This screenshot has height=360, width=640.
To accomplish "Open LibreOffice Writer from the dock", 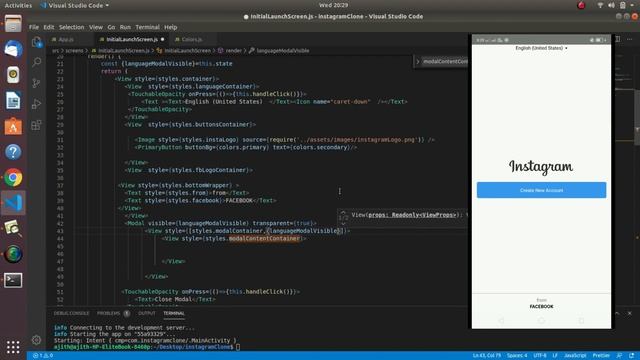I will pyautogui.click(x=13, y=100).
